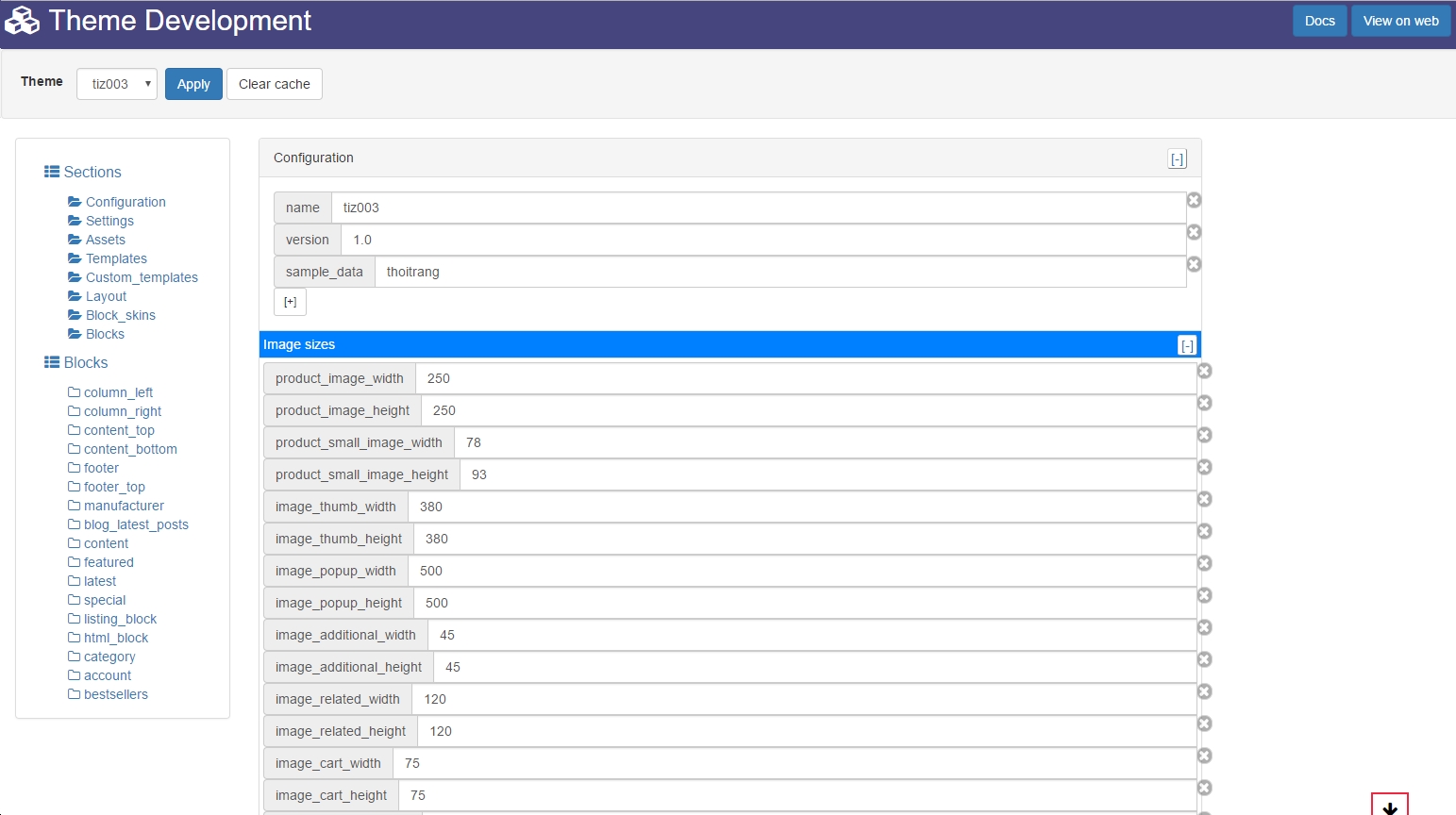The image size is (1456, 815).
Task: Open the Layout section folder
Action: [x=97, y=296]
